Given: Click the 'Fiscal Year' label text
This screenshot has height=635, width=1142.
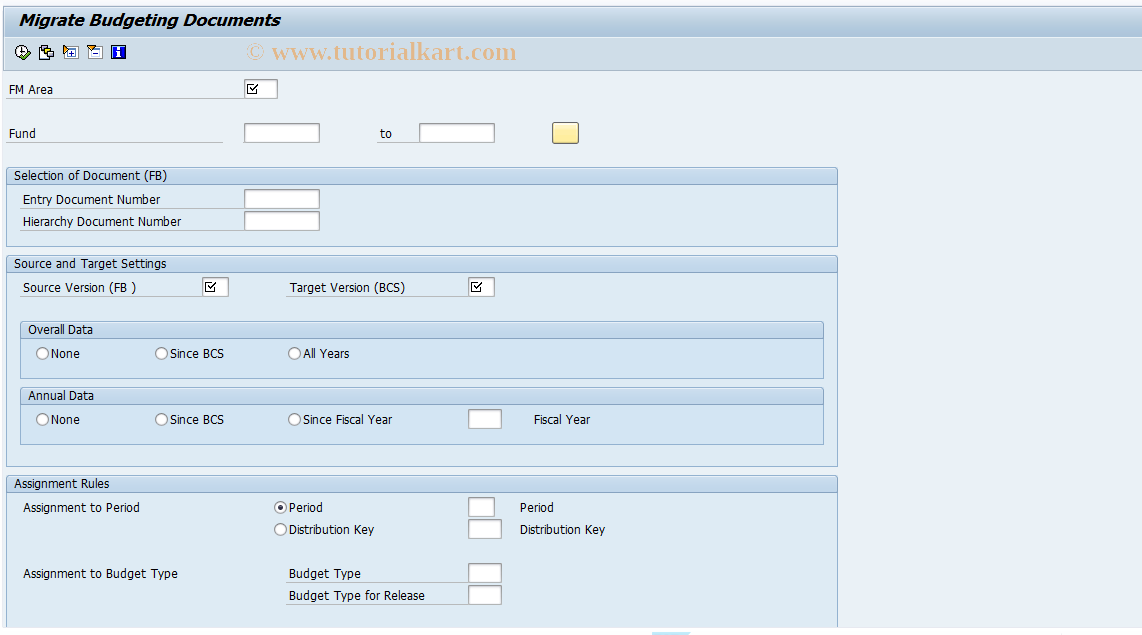Looking at the screenshot, I should click(x=562, y=419).
